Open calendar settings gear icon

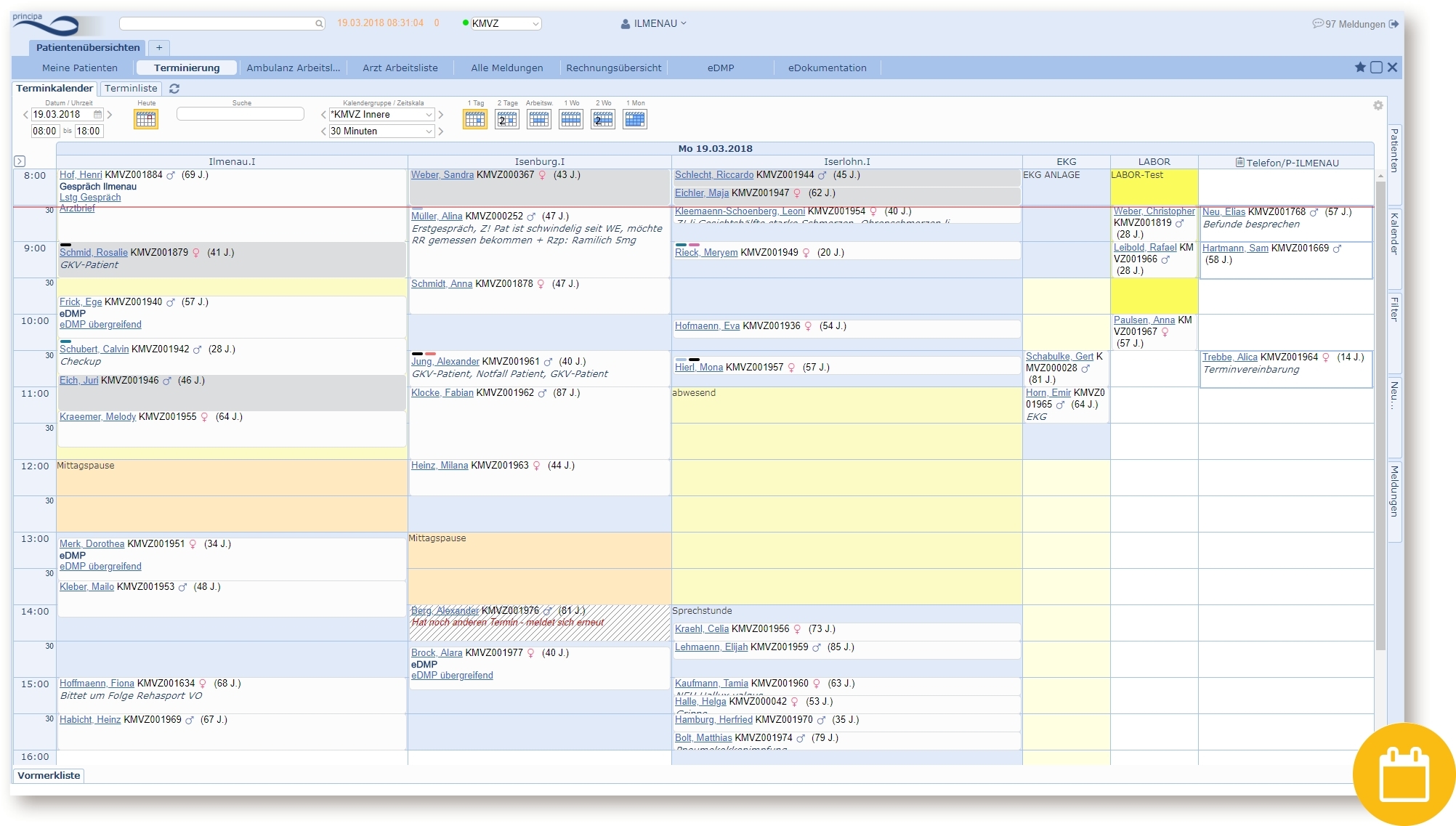click(1378, 105)
